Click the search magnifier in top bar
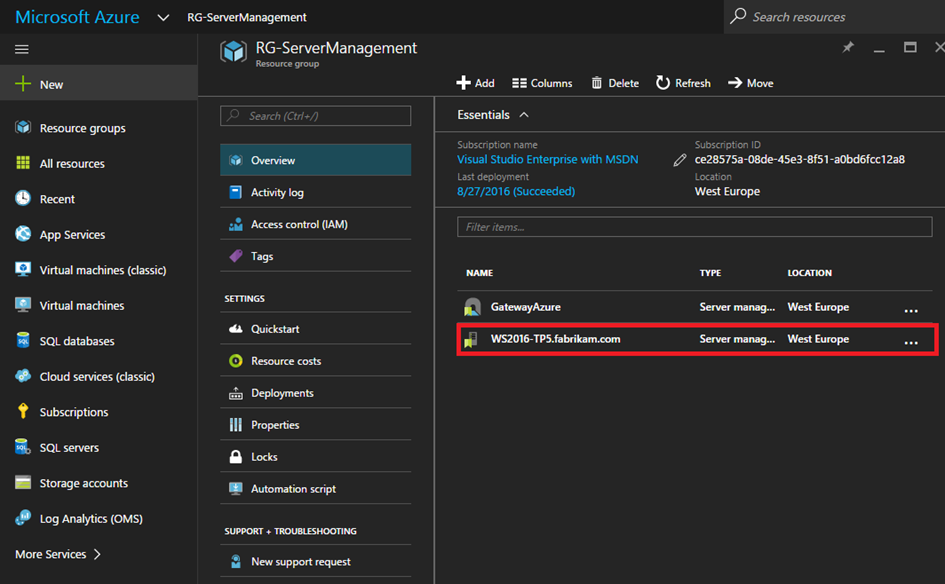This screenshot has width=945, height=584. [738, 16]
